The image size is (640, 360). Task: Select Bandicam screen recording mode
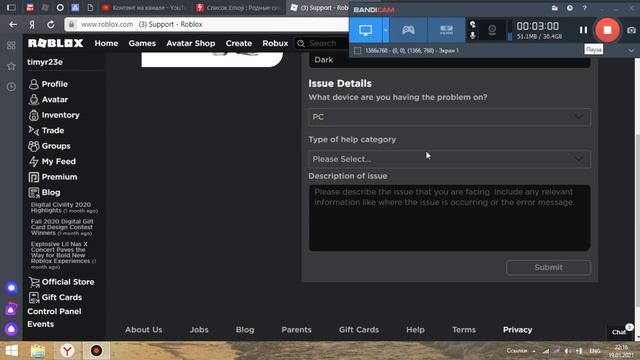366,30
